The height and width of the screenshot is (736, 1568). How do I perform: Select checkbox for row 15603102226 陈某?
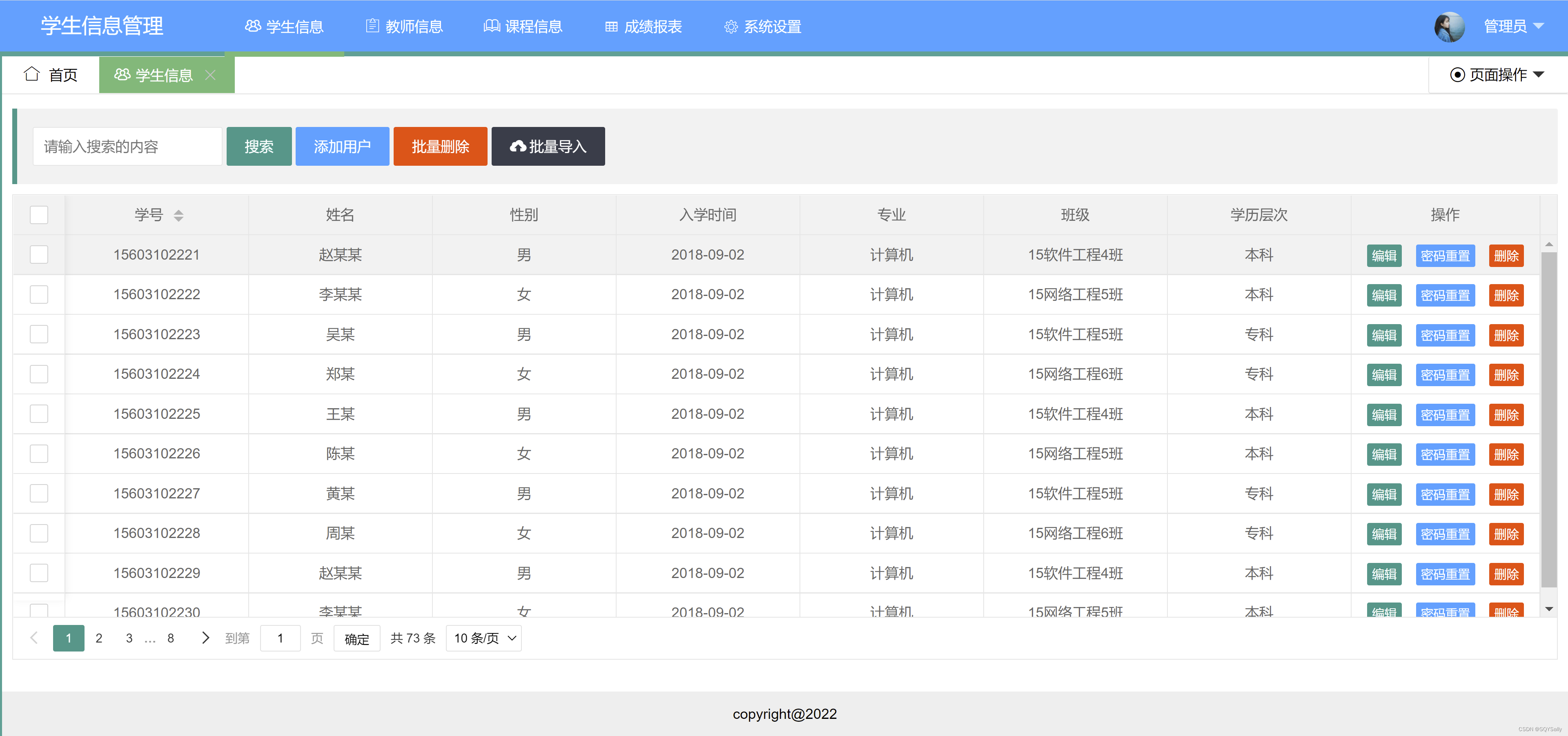(x=39, y=453)
